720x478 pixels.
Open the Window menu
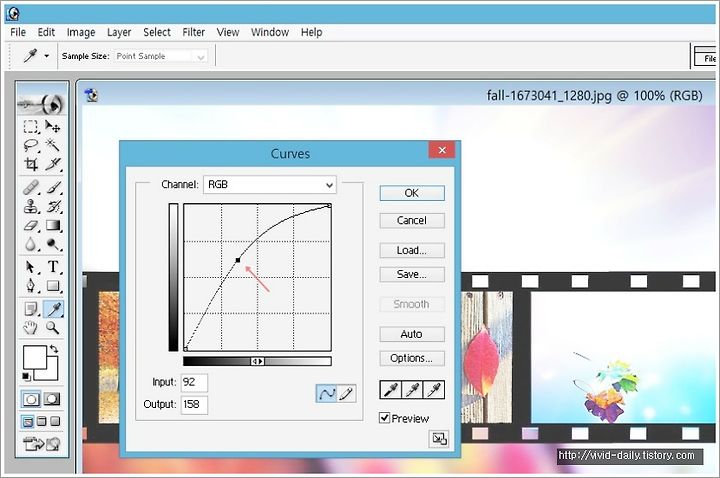270,32
